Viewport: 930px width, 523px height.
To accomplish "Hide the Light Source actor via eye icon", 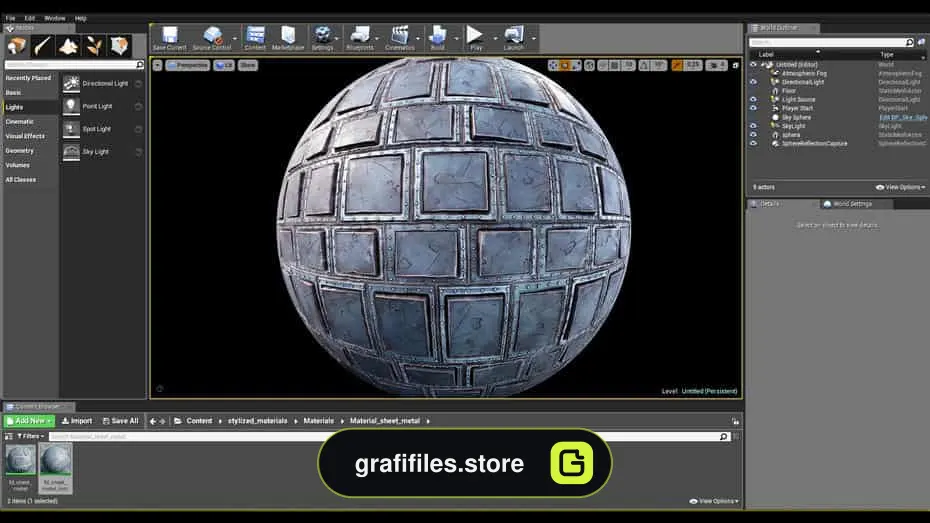I will (753, 100).
